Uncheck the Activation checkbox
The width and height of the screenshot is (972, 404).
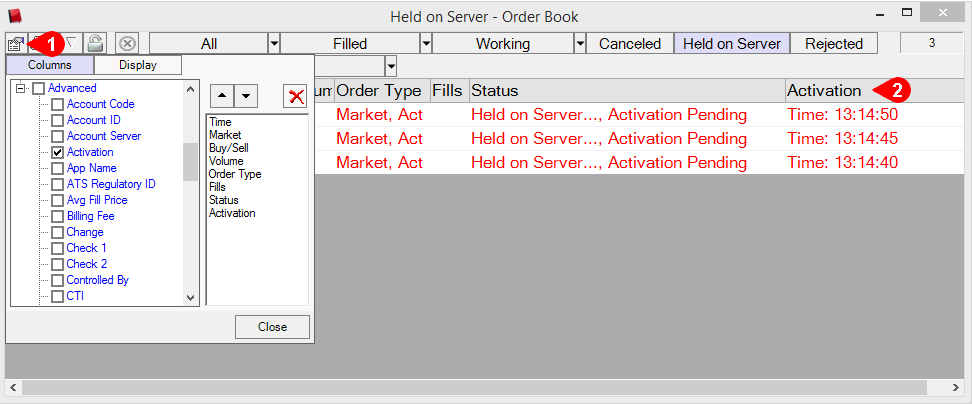[58, 152]
